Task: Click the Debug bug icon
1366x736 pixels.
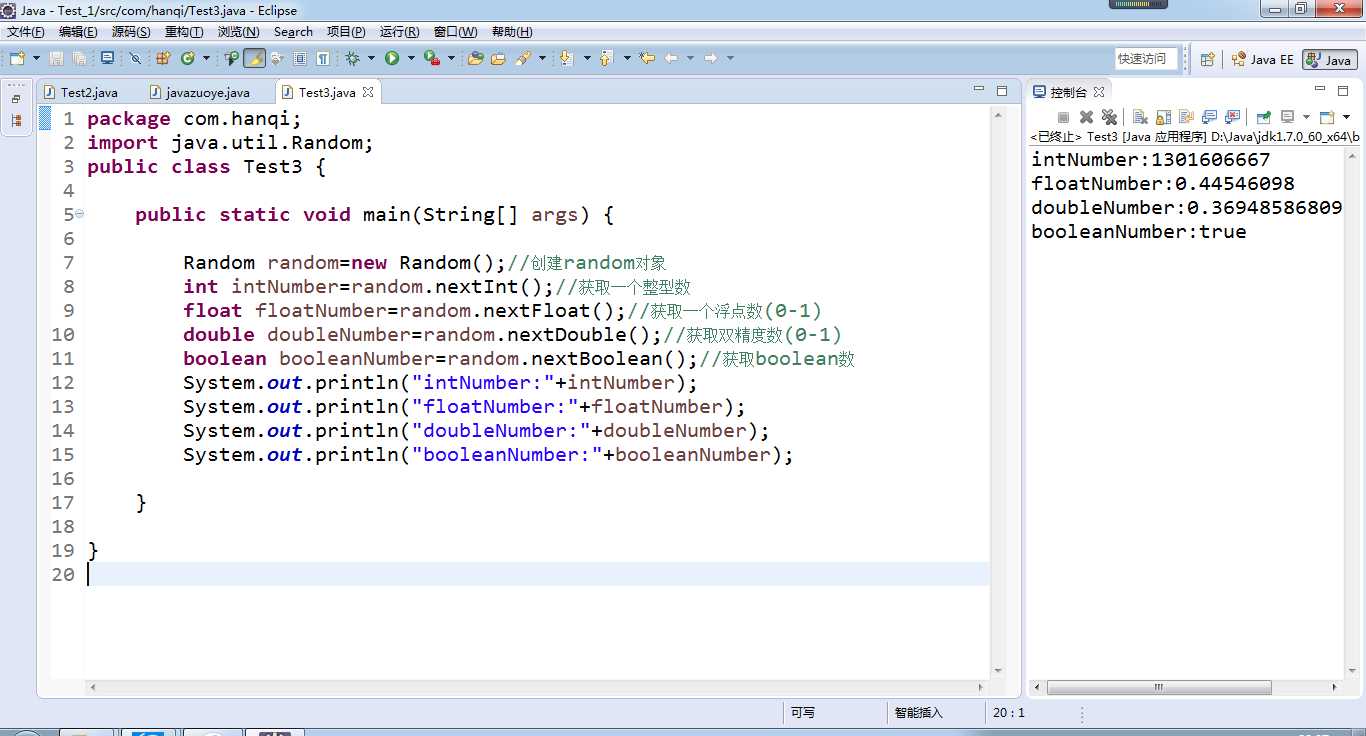Action: pos(352,58)
